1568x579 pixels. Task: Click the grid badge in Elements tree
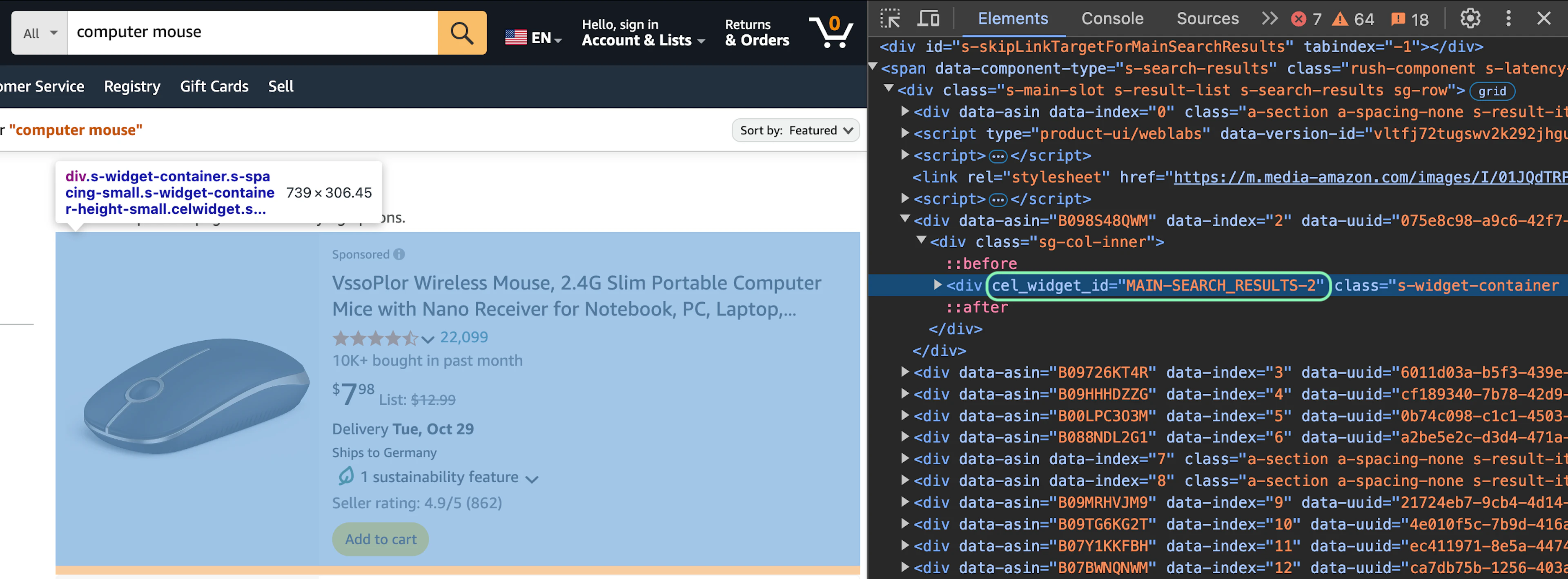[1492, 91]
